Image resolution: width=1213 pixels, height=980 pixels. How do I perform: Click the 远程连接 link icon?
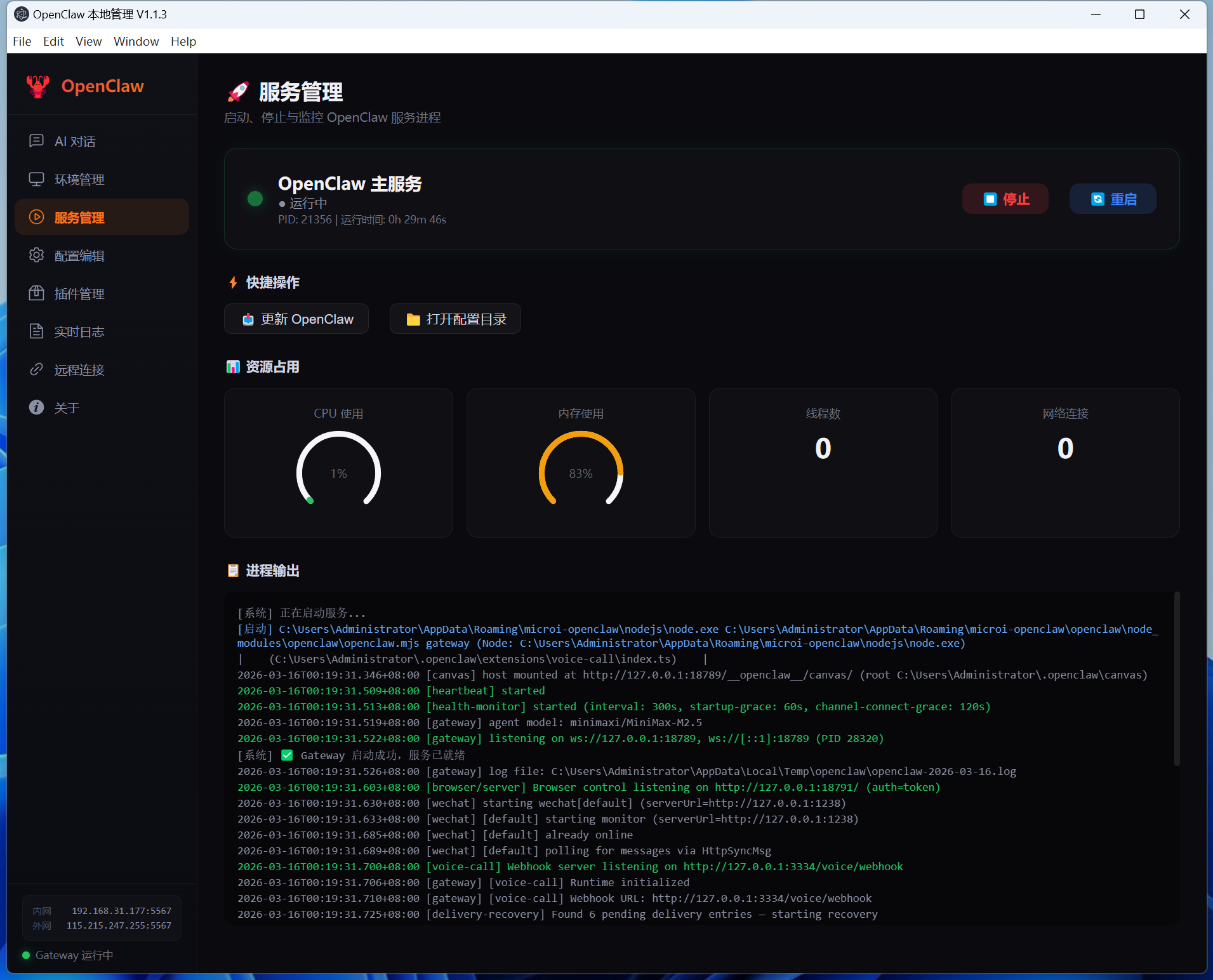pyautogui.click(x=36, y=369)
